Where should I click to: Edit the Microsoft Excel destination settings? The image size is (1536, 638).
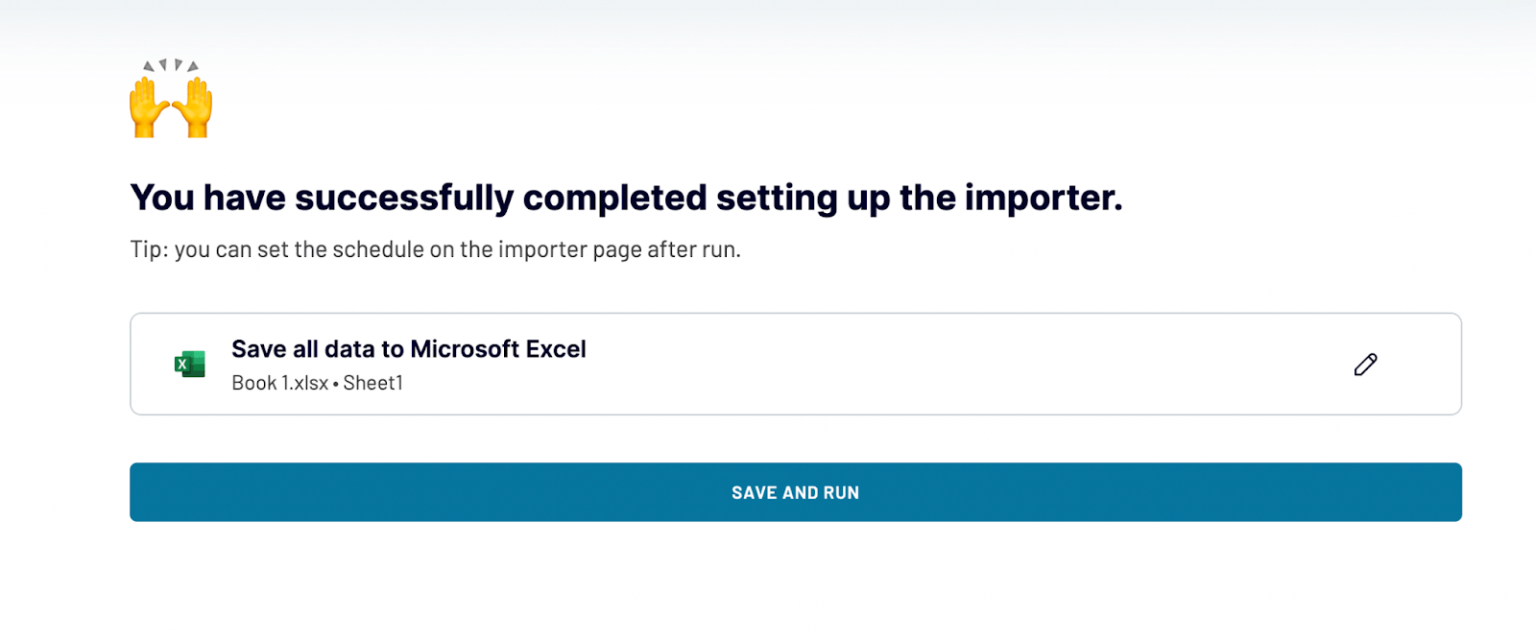coord(1365,364)
